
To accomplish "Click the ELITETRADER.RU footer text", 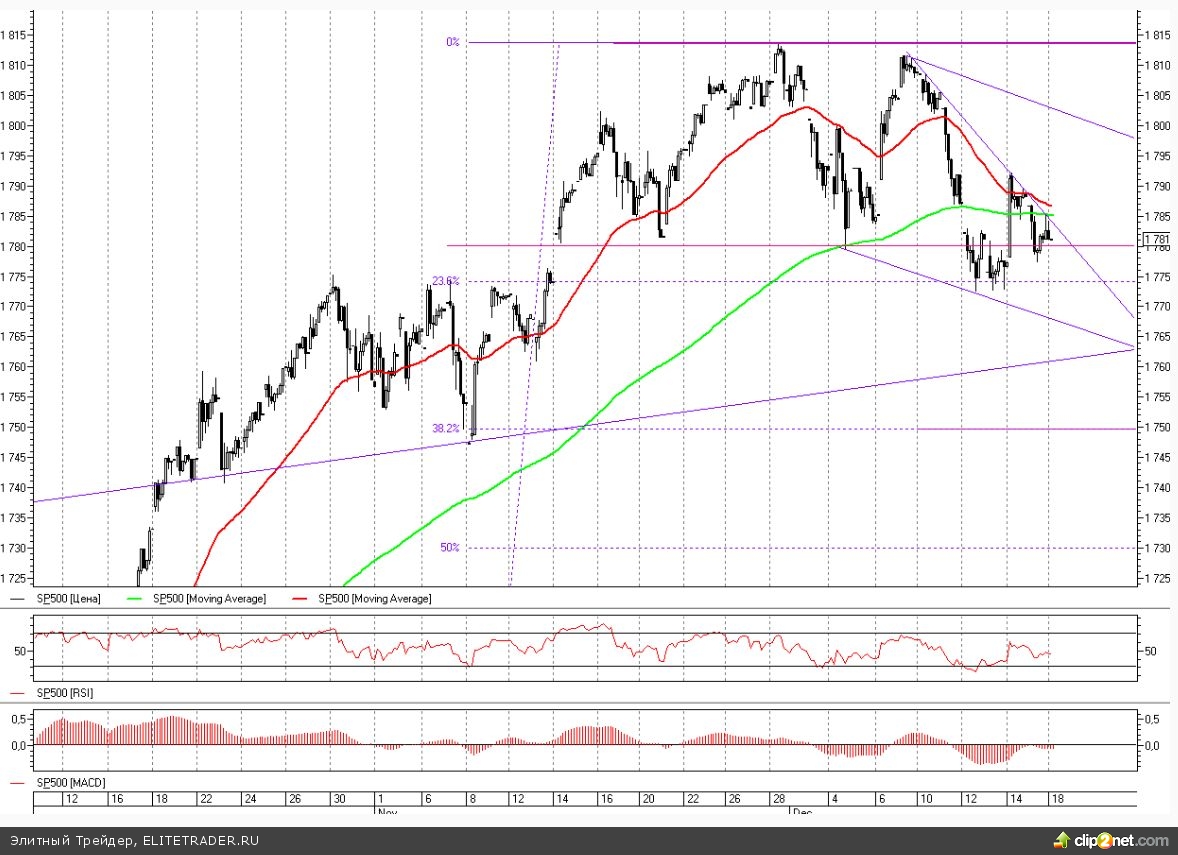I will pos(201,840).
